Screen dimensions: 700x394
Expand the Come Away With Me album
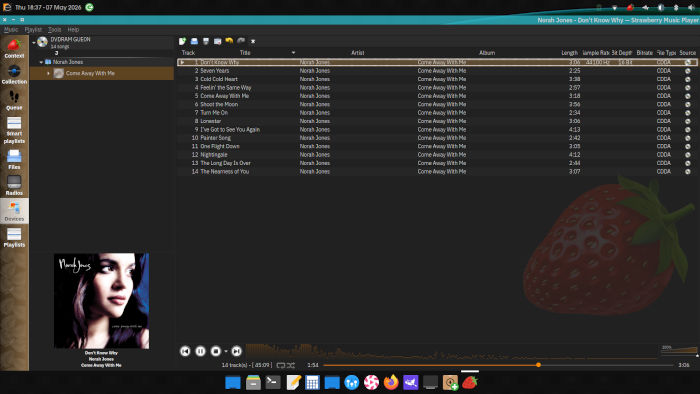click(48, 73)
